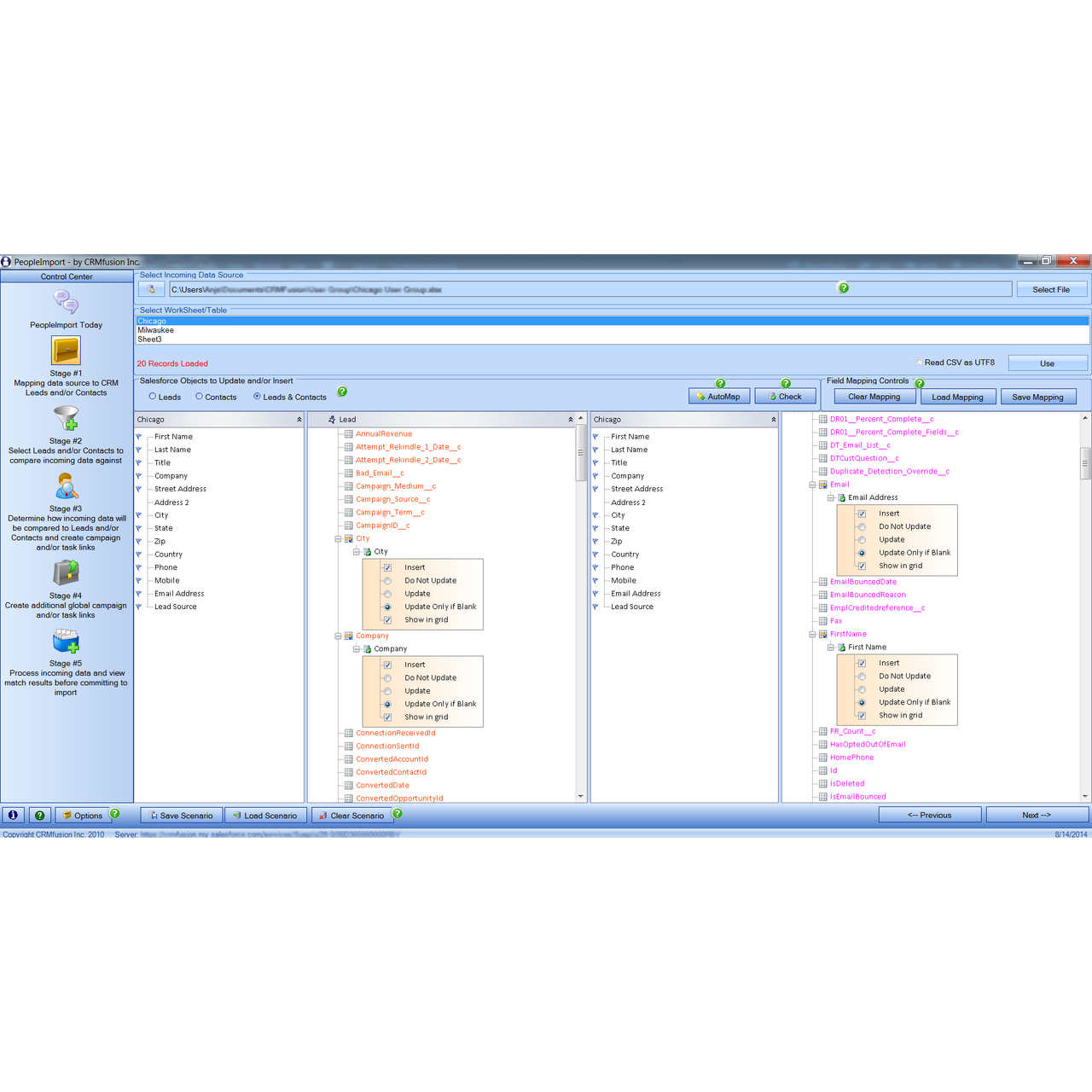Click the blue info icon at bottom left

tap(13, 815)
